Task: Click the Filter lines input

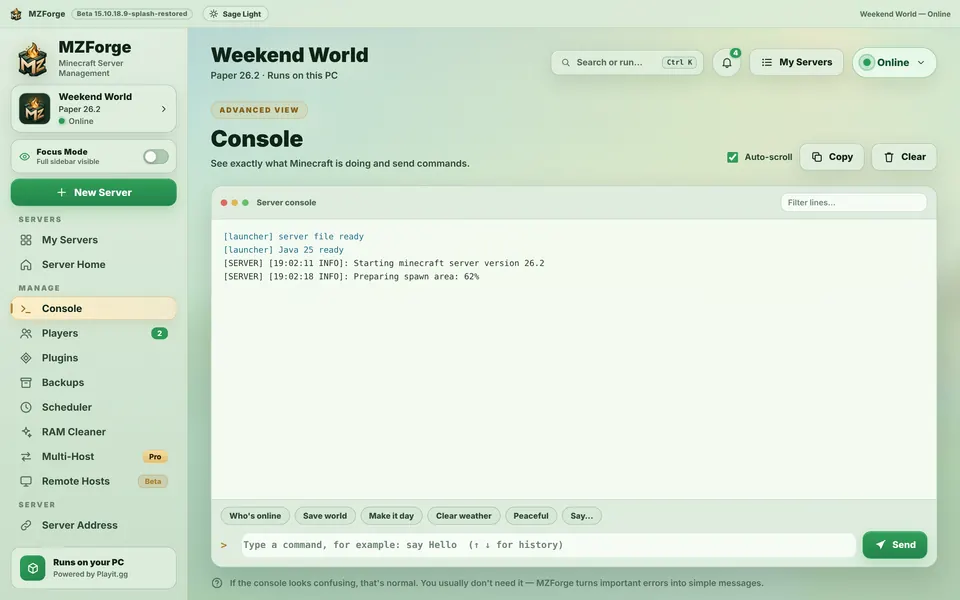Action: tap(853, 203)
